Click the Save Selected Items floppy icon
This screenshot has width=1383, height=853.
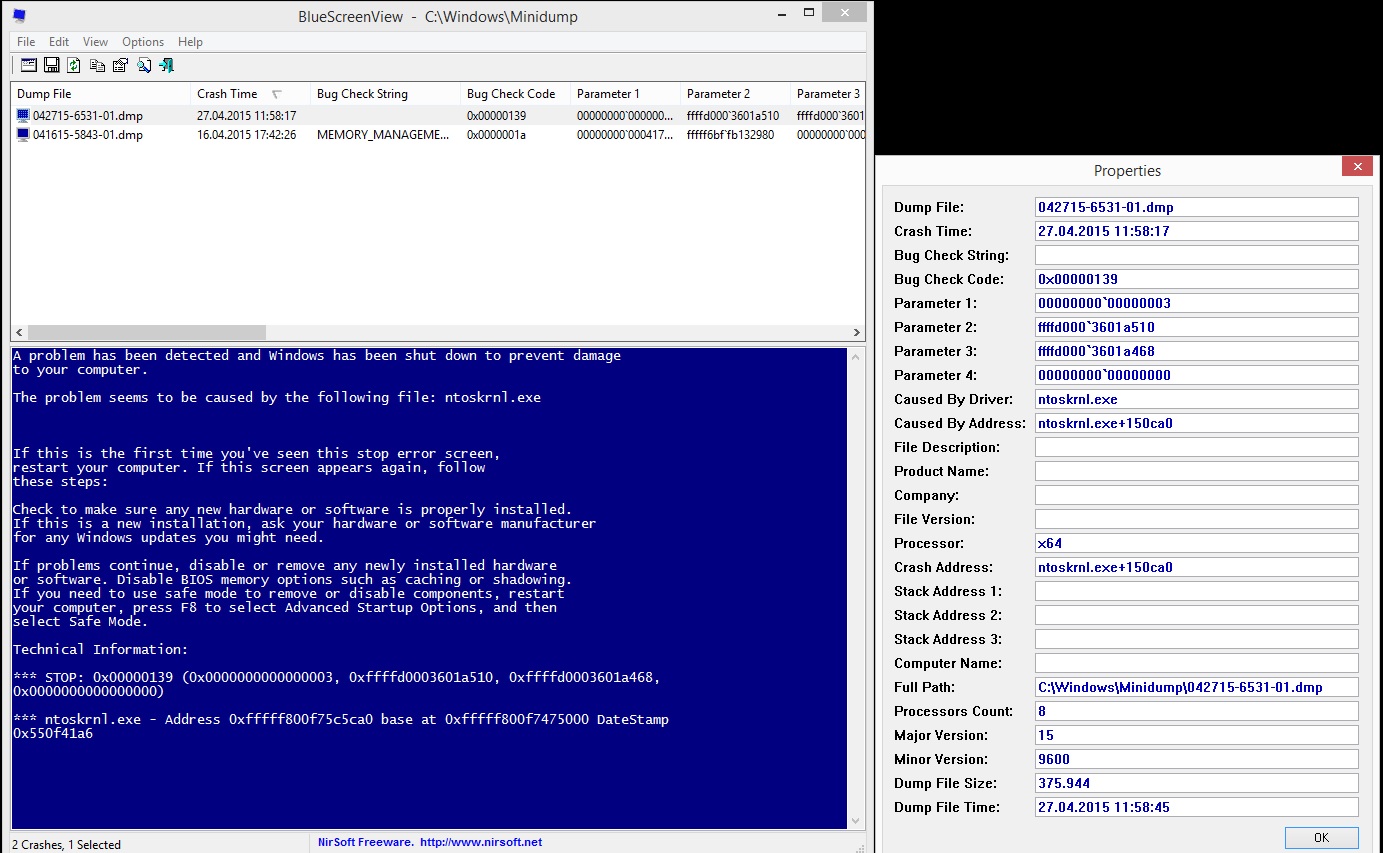click(x=51, y=65)
